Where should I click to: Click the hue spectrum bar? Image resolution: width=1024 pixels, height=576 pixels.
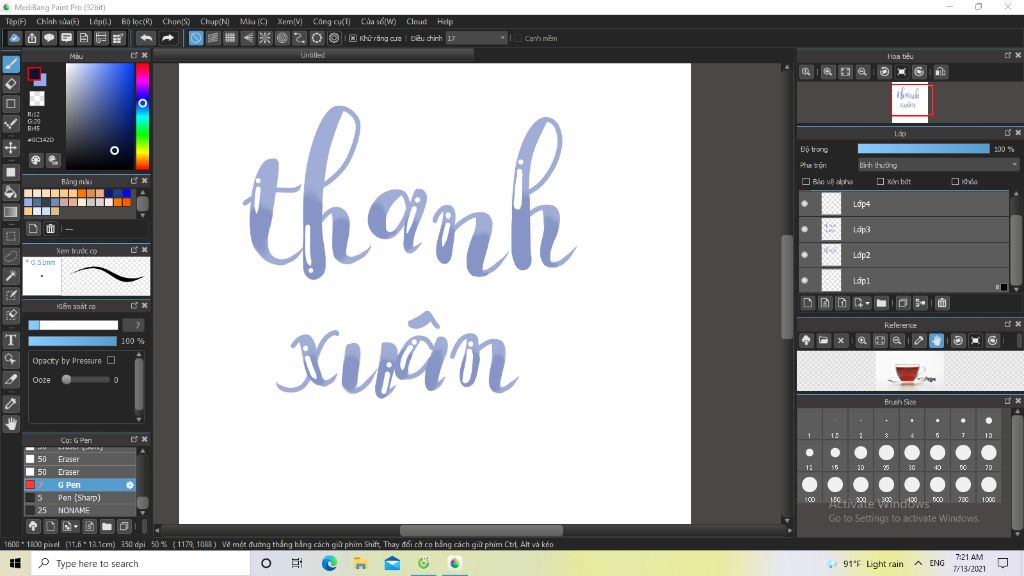click(x=142, y=116)
